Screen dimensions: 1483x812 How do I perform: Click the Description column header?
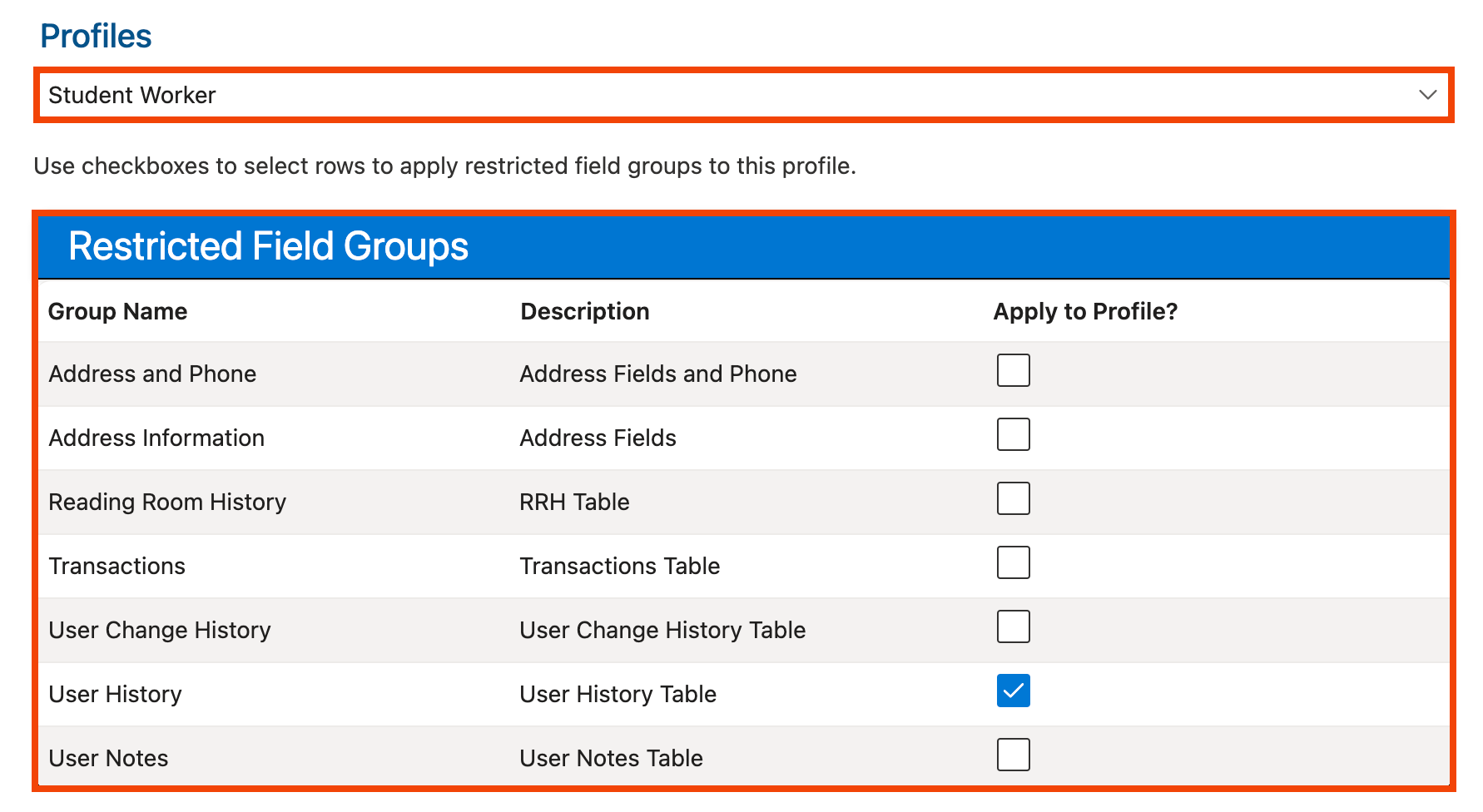coord(584,312)
